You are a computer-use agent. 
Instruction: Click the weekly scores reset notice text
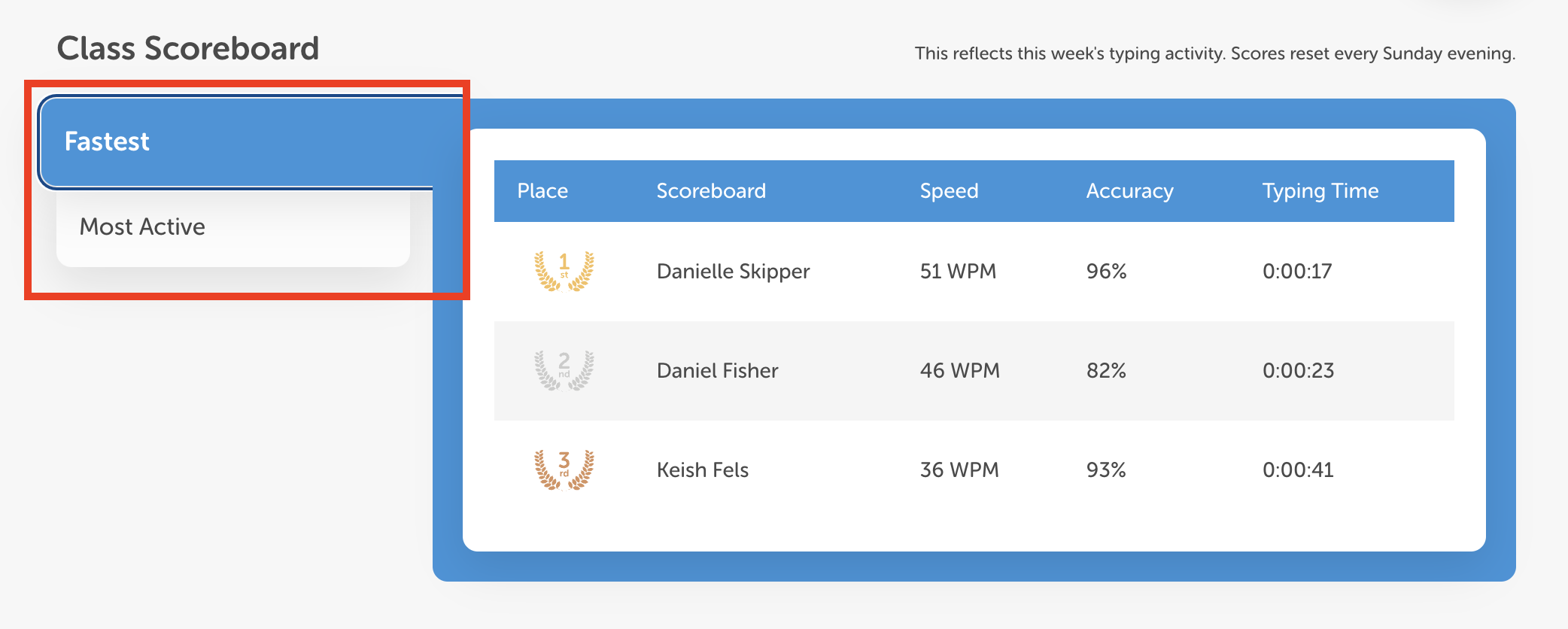1214,53
